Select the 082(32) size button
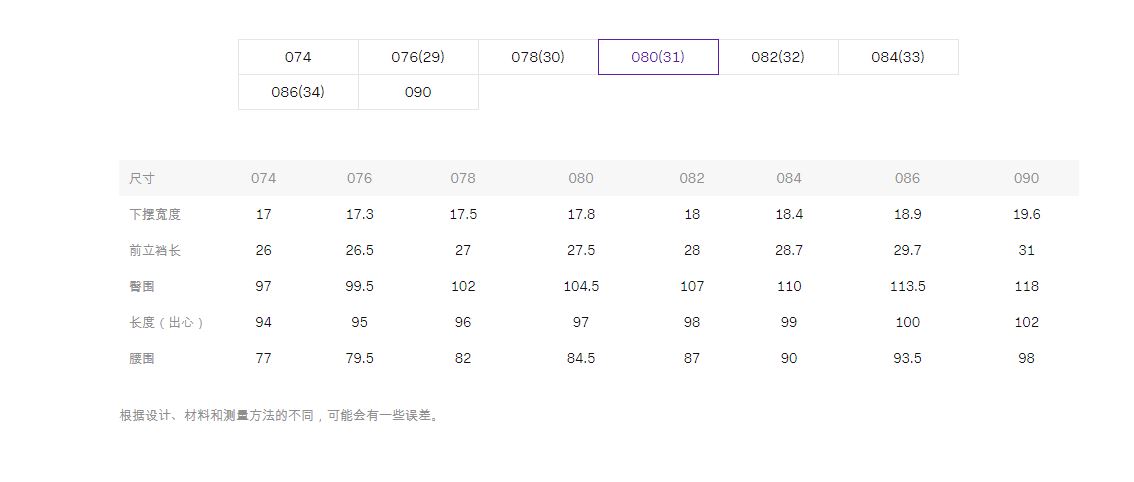The width and height of the screenshot is (1134, 482). pos(778,57)
